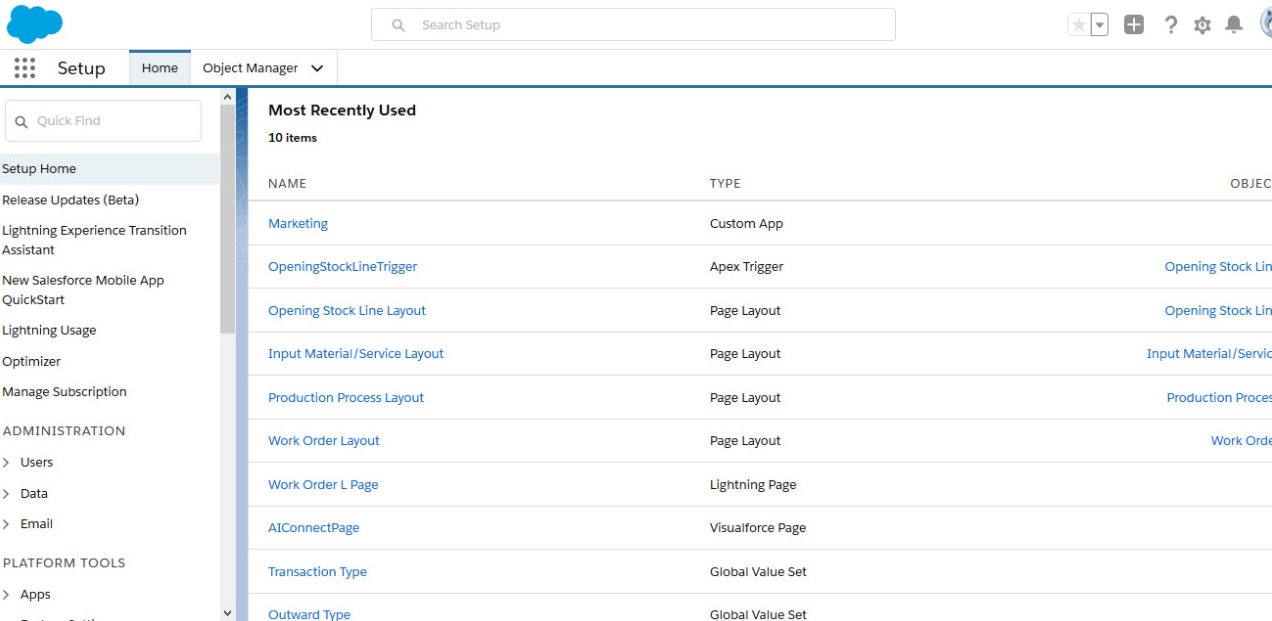Open the global actions plus icon

tap(1133, 25)
